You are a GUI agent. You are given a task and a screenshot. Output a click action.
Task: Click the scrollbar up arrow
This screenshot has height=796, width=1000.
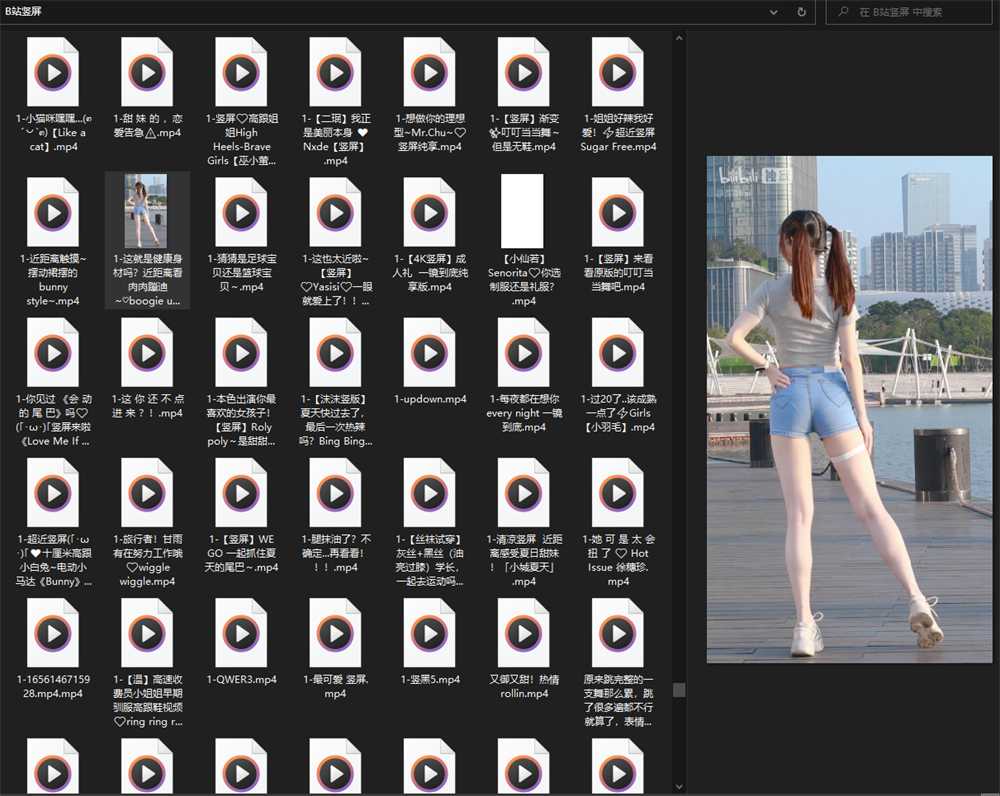[681, 37]
